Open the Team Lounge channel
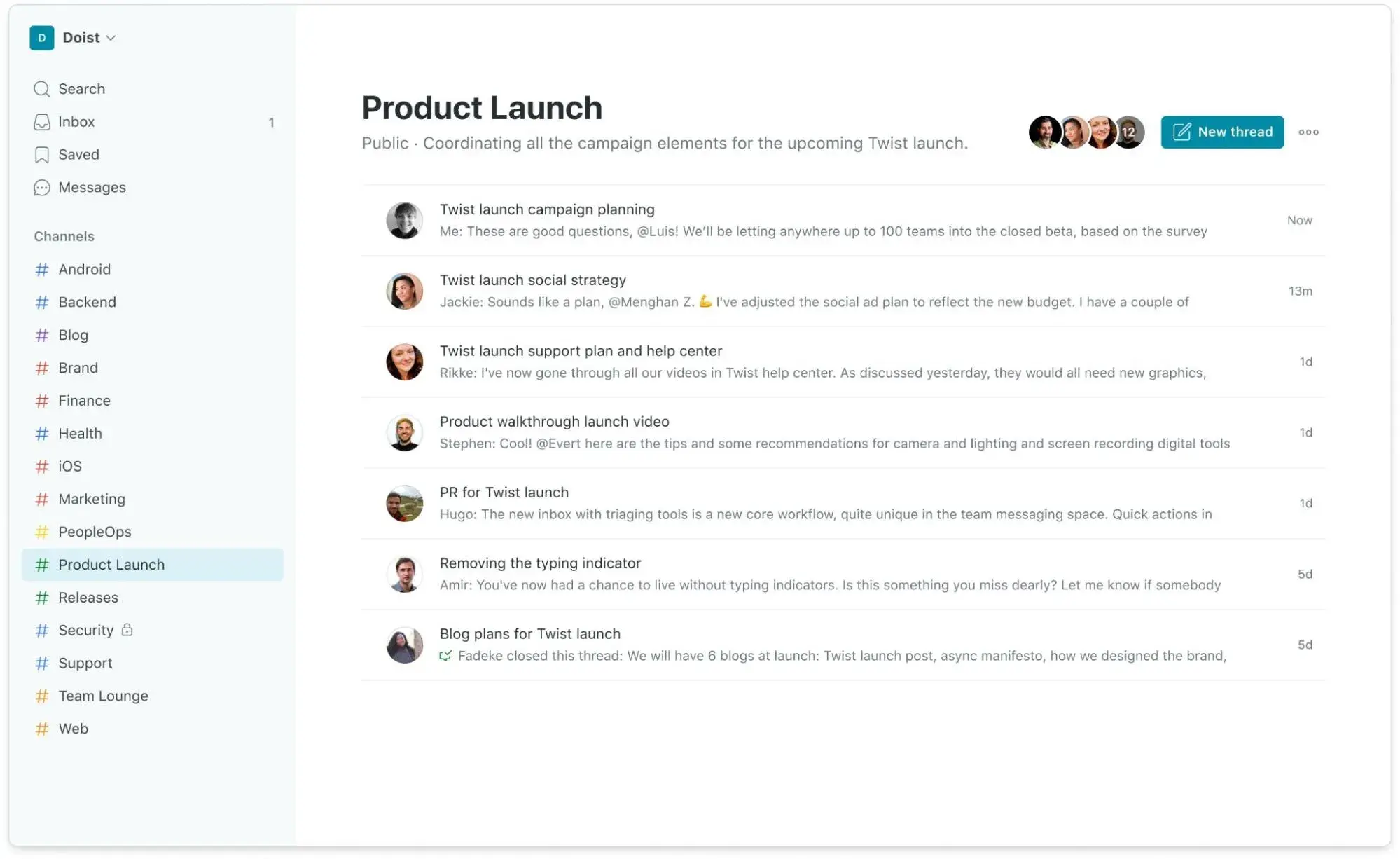This screenshot has height=859, width=1400. pyautogui.click(x=102, y=696)
